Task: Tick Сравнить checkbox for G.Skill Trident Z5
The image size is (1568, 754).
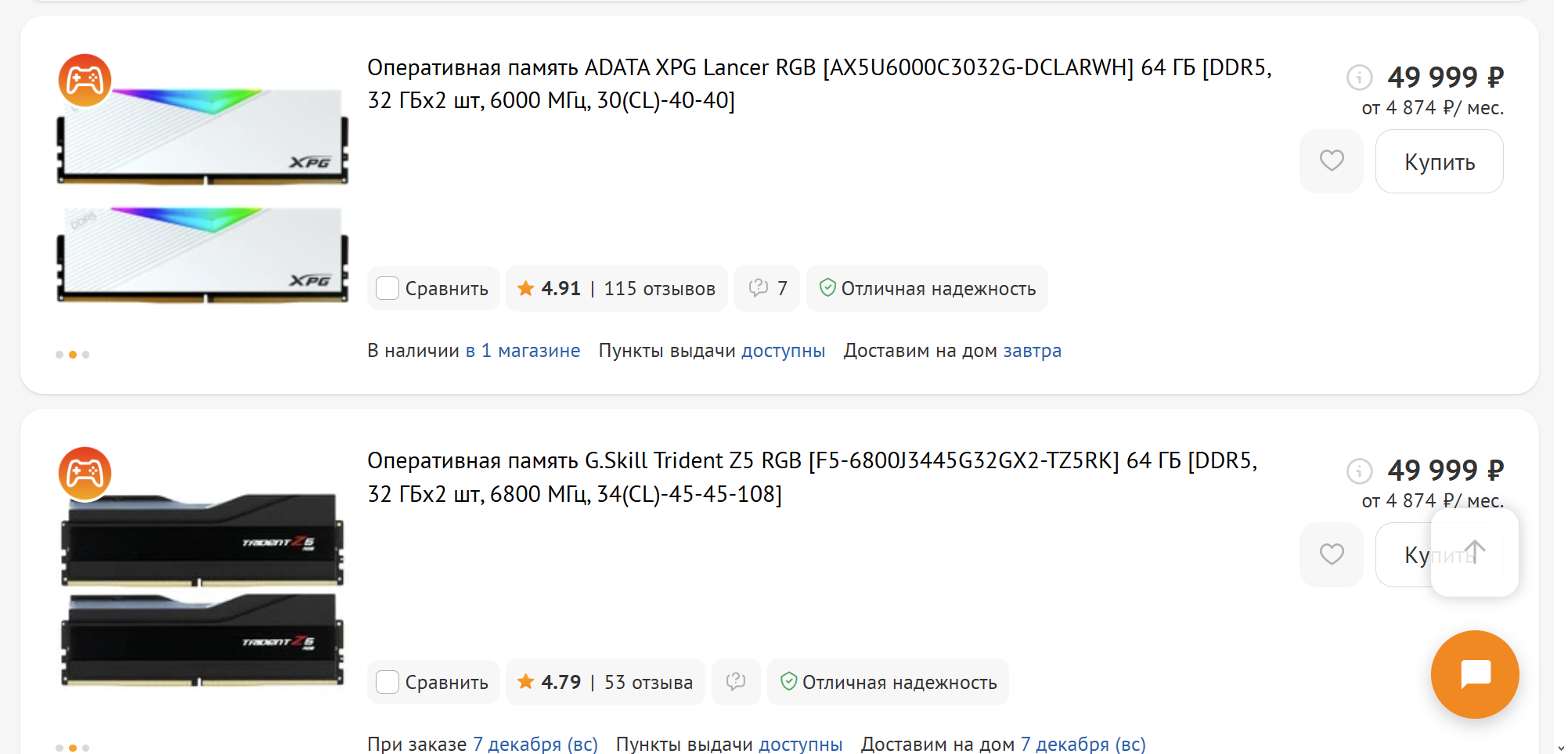Action: click(x=387, y=682)
